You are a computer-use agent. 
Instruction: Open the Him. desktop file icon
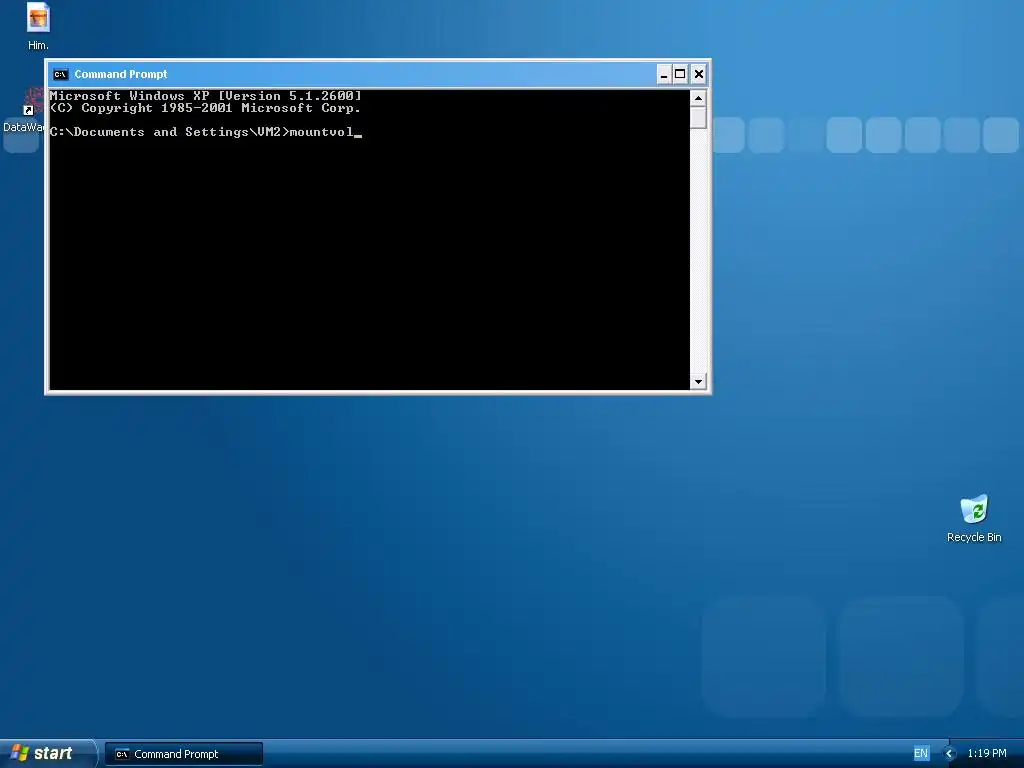point(38,26)
